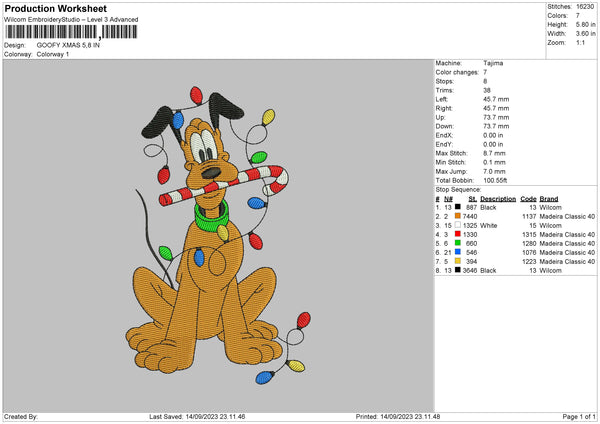Click the N# column header
600x424 pixels.
pyautogui.click(x=448, y=199)
